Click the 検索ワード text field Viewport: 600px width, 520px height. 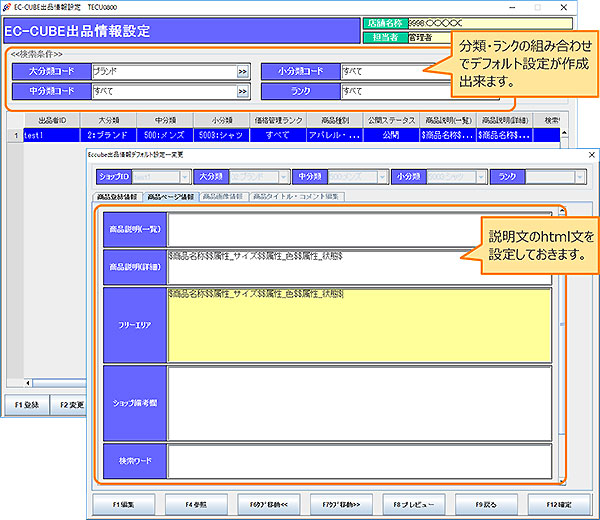[x=360, y=460]
